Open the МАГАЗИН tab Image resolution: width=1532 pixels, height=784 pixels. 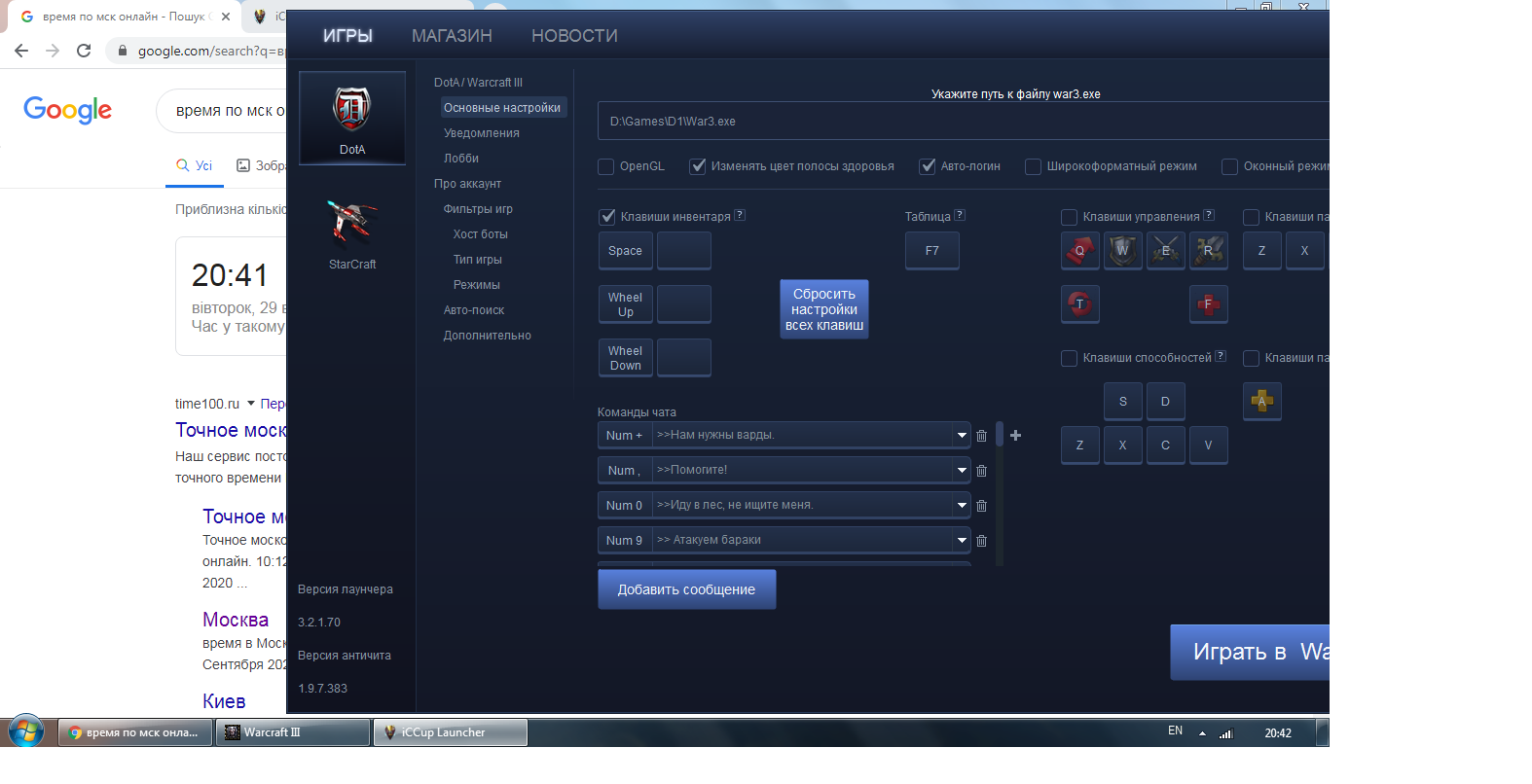pyautogui.click(x=452, y=36)
